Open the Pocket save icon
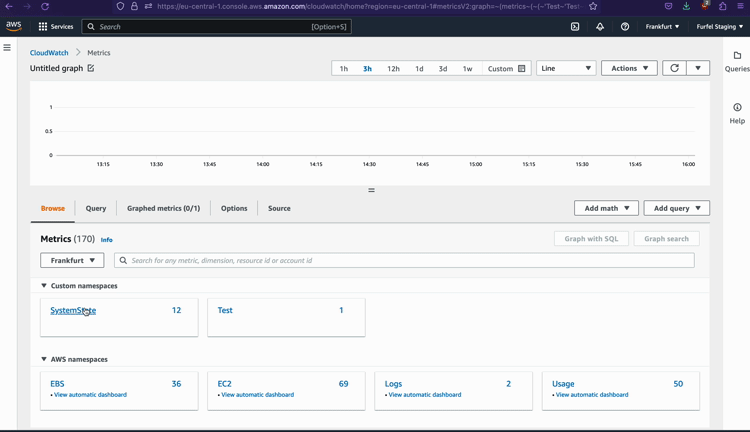The width and height of the screenshot is (750, 432). [x=668, y=6]
